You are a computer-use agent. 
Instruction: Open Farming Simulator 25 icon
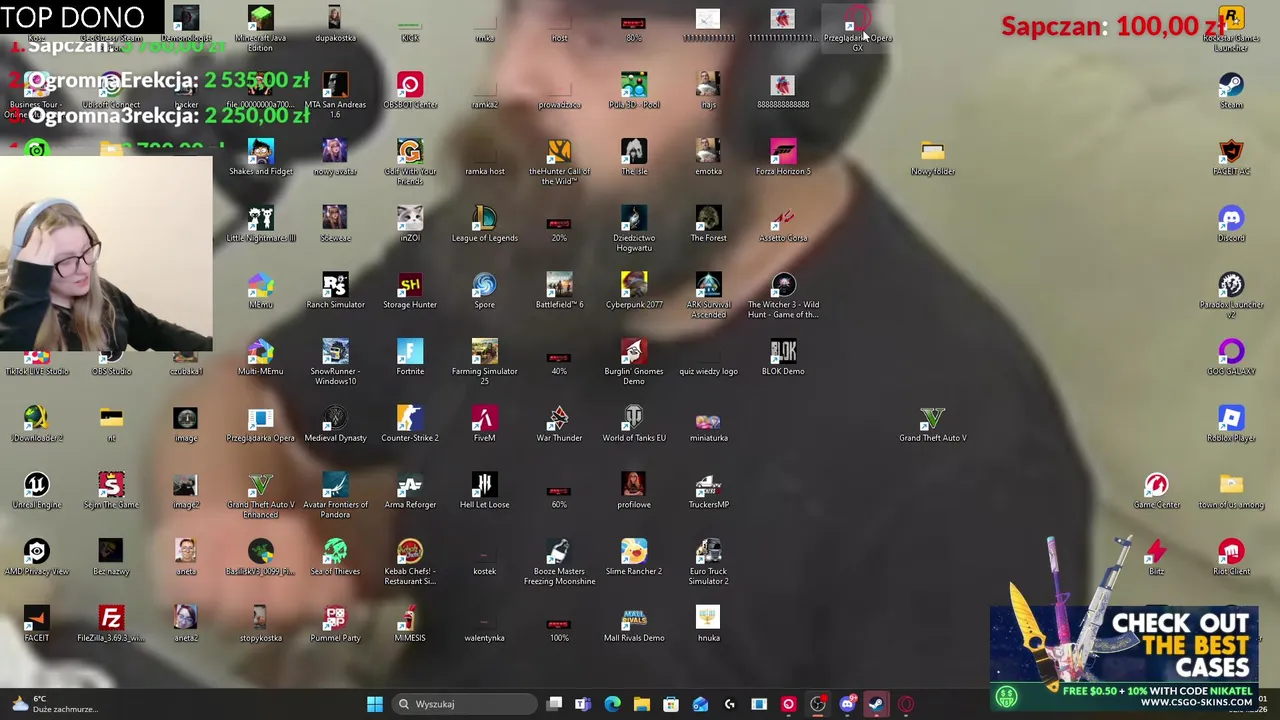click(484, 362)
